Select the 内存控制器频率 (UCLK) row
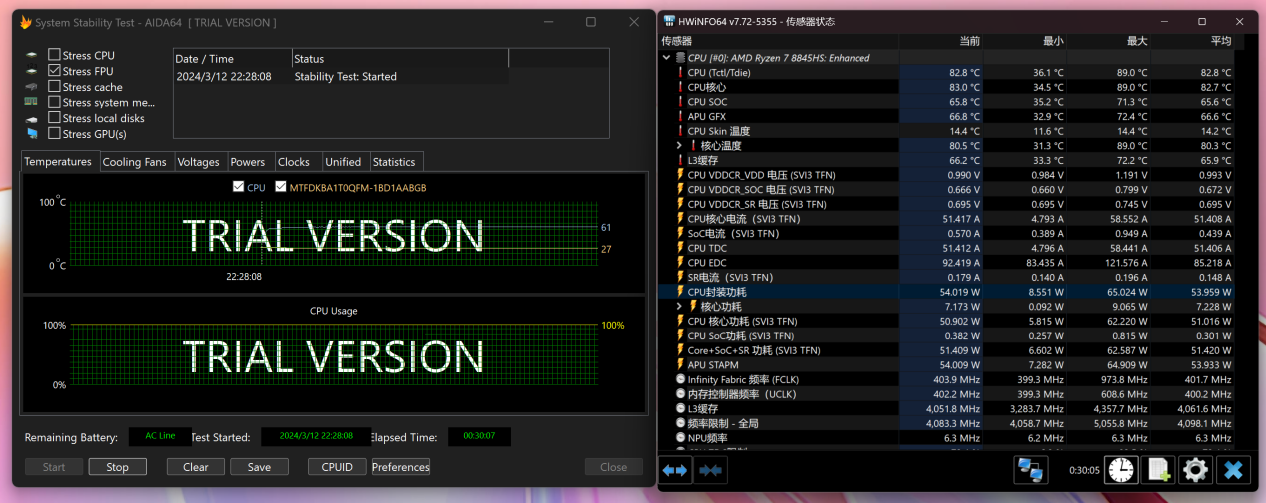1266x503 pixels. (x=947, y=394)
